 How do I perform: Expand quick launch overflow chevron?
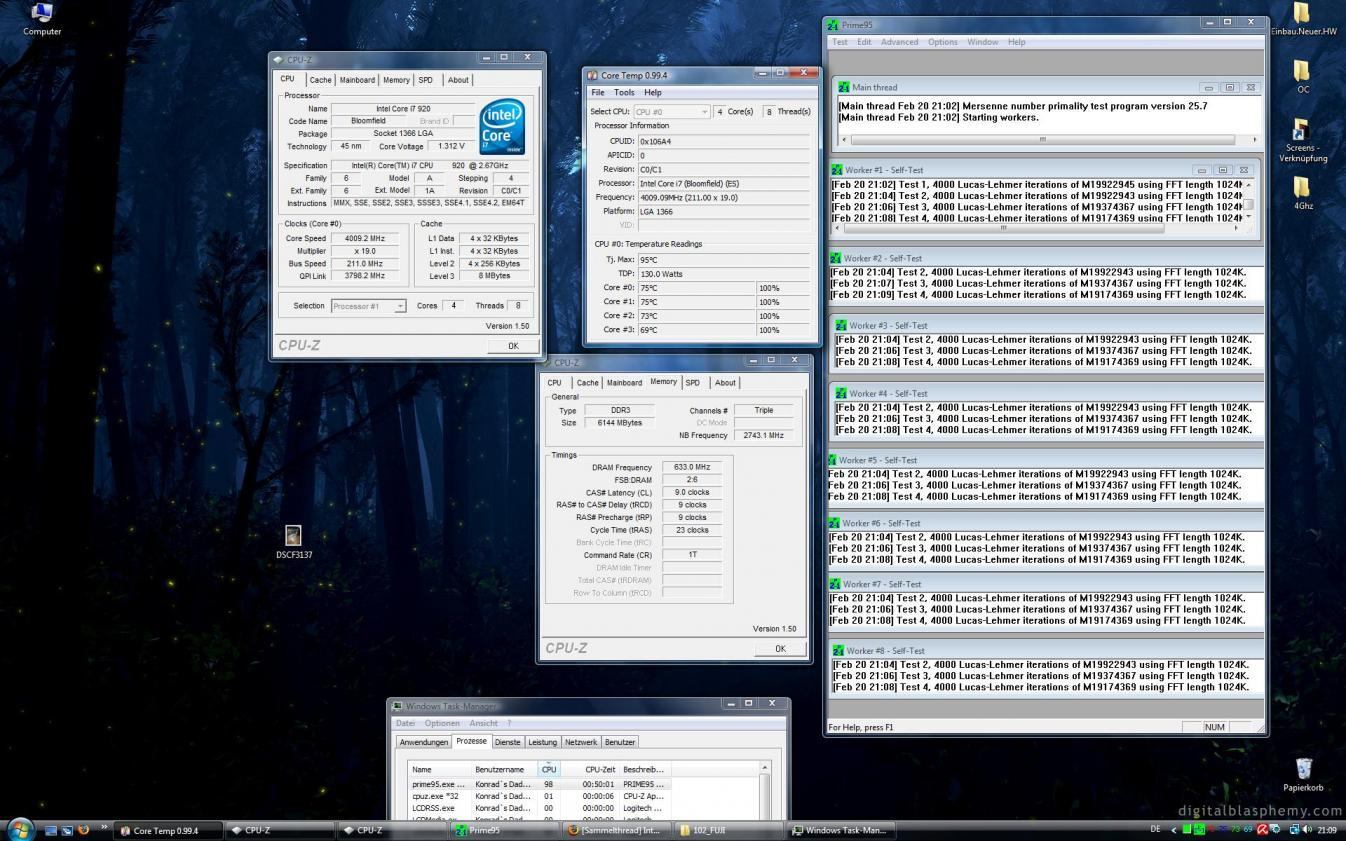tap(102, 829)
